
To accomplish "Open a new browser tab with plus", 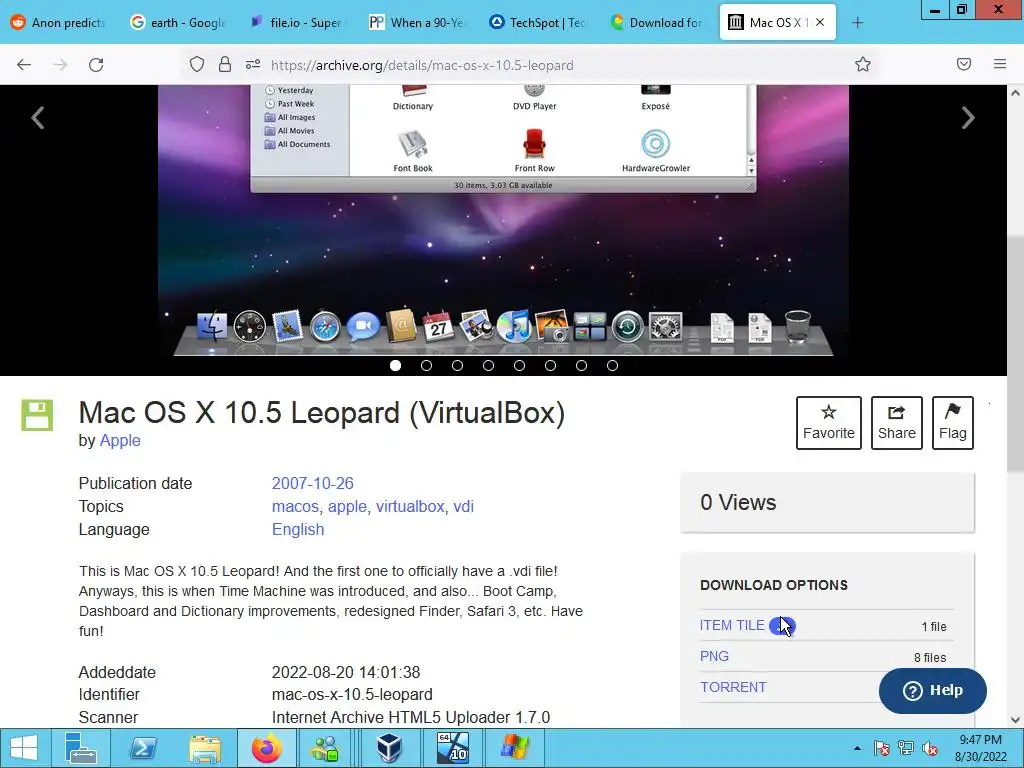I will tap(857, 23).
